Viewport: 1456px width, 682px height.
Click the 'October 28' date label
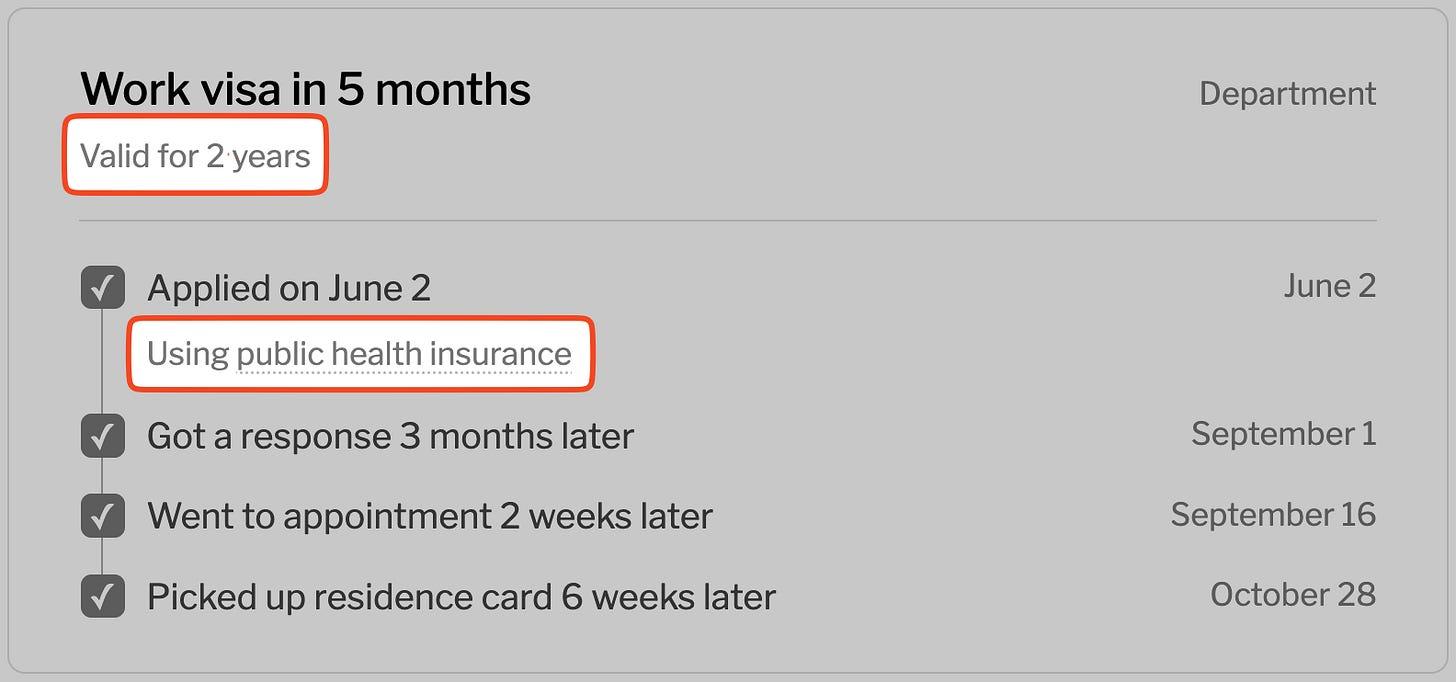point(1292,594)
